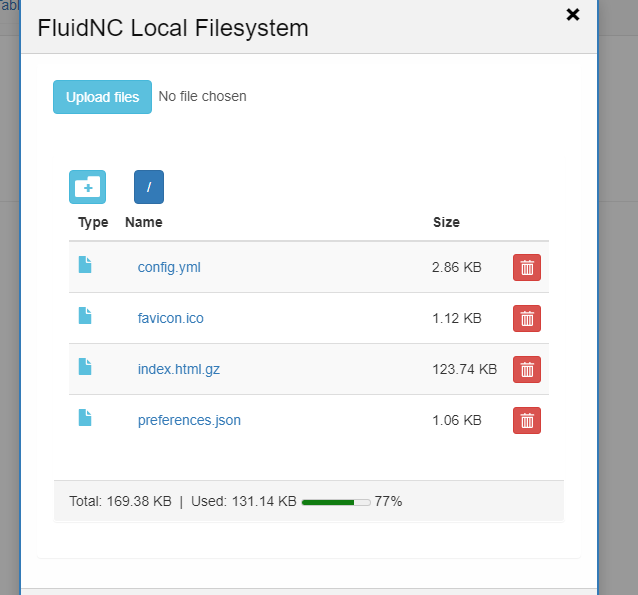Image resolution: width=638 pixels, height=595 pixels.
Task: Open the config.yml file link
Action: point(169,267)
